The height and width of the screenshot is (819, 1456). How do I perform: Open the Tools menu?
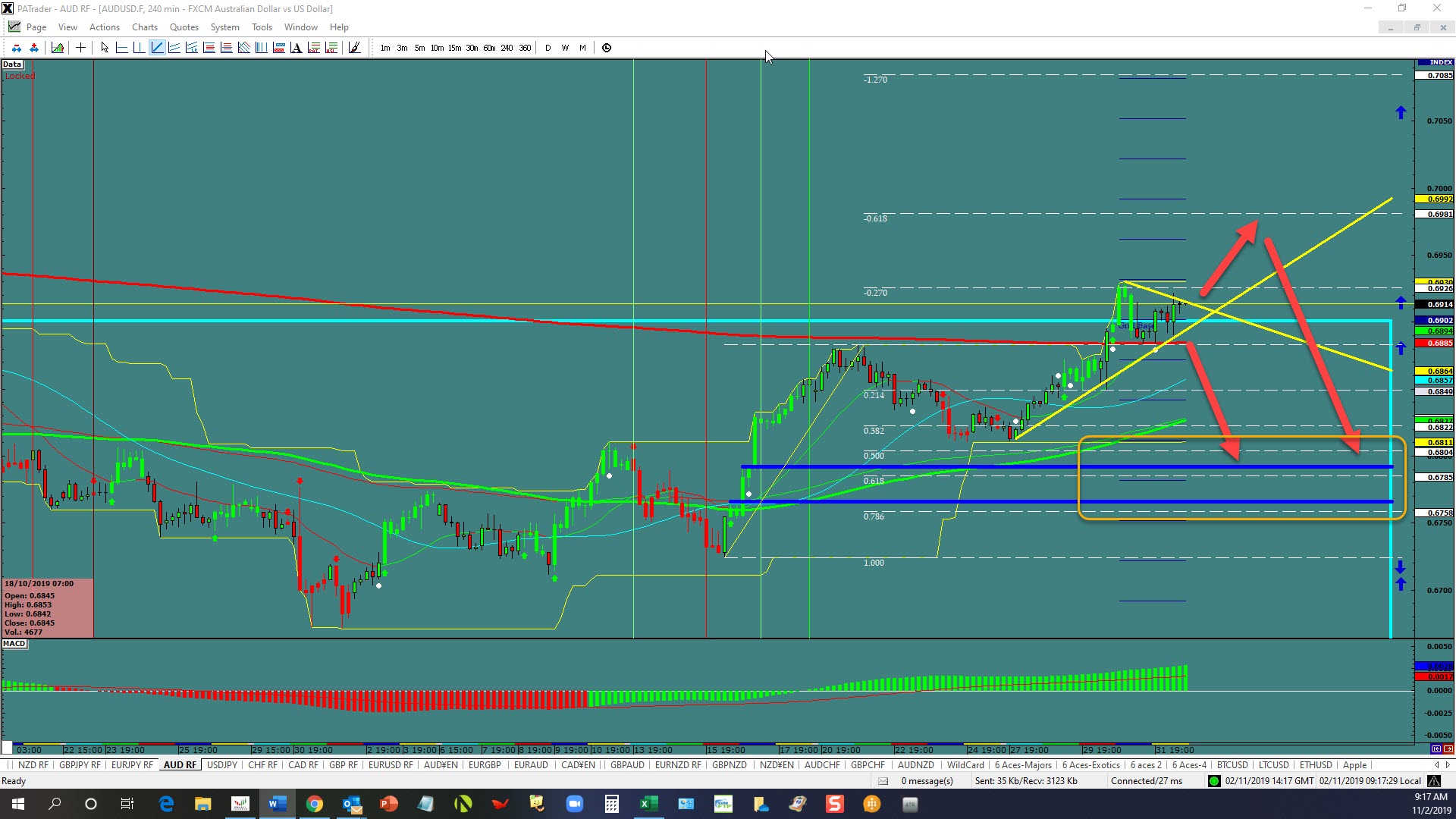pos(262,27)
